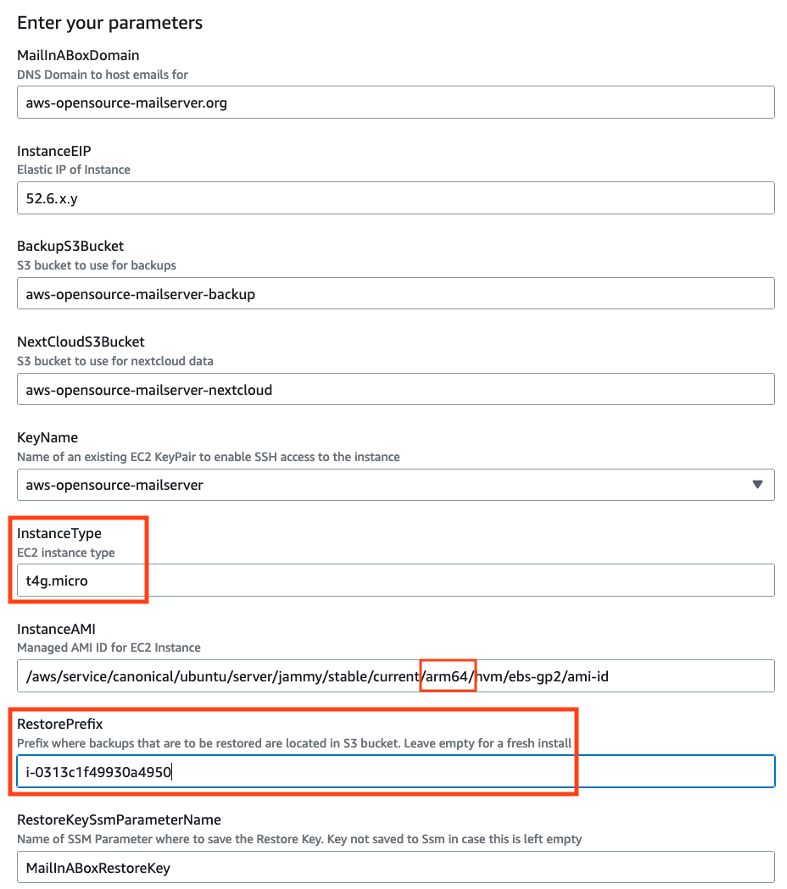Screen dimensions: 787x889
Task: Focus the InstanceEIP field containing 52.6.x.y
Action: coord(394,197)
